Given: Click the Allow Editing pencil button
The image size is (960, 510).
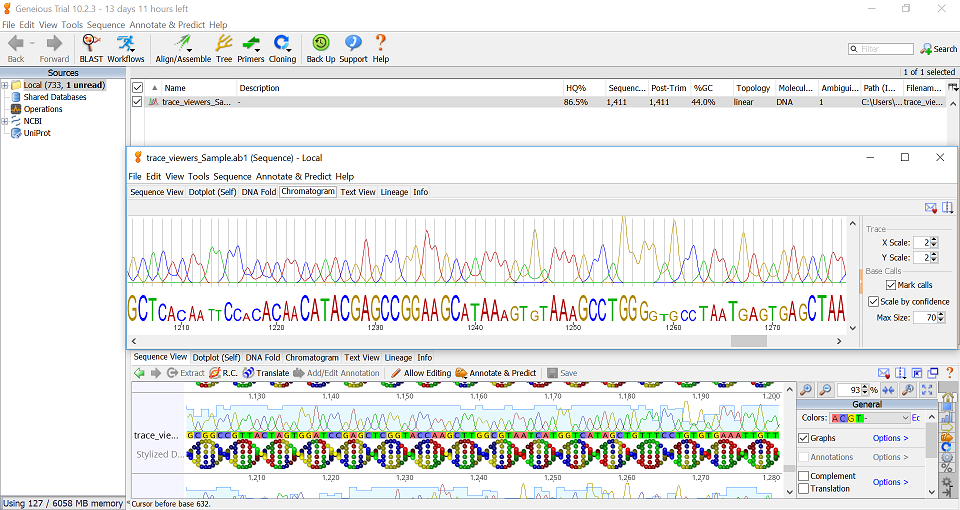Looking at the screenshot, I should [421, 373].
